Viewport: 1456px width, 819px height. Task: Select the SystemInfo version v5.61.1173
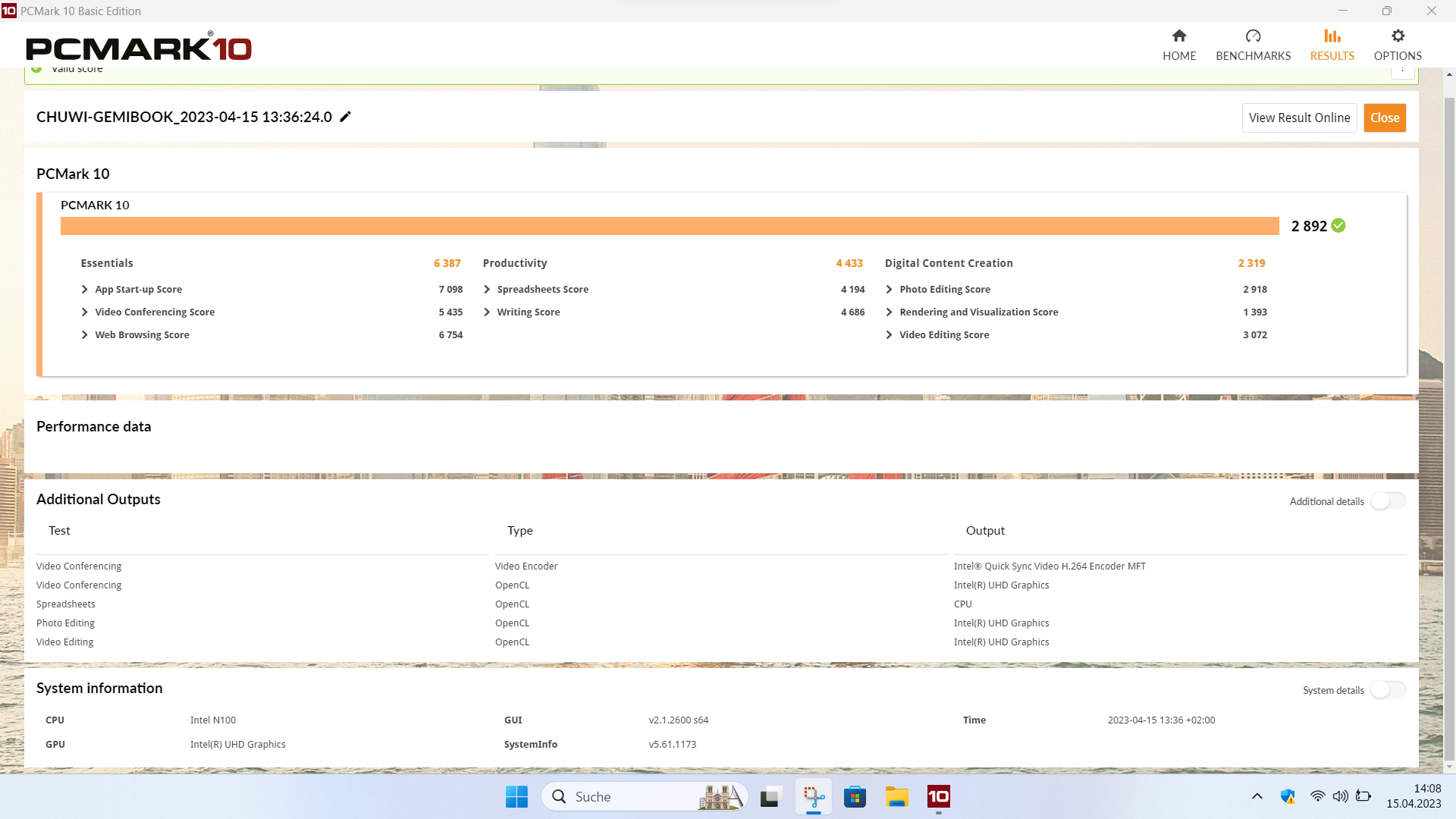click(672, 745)
